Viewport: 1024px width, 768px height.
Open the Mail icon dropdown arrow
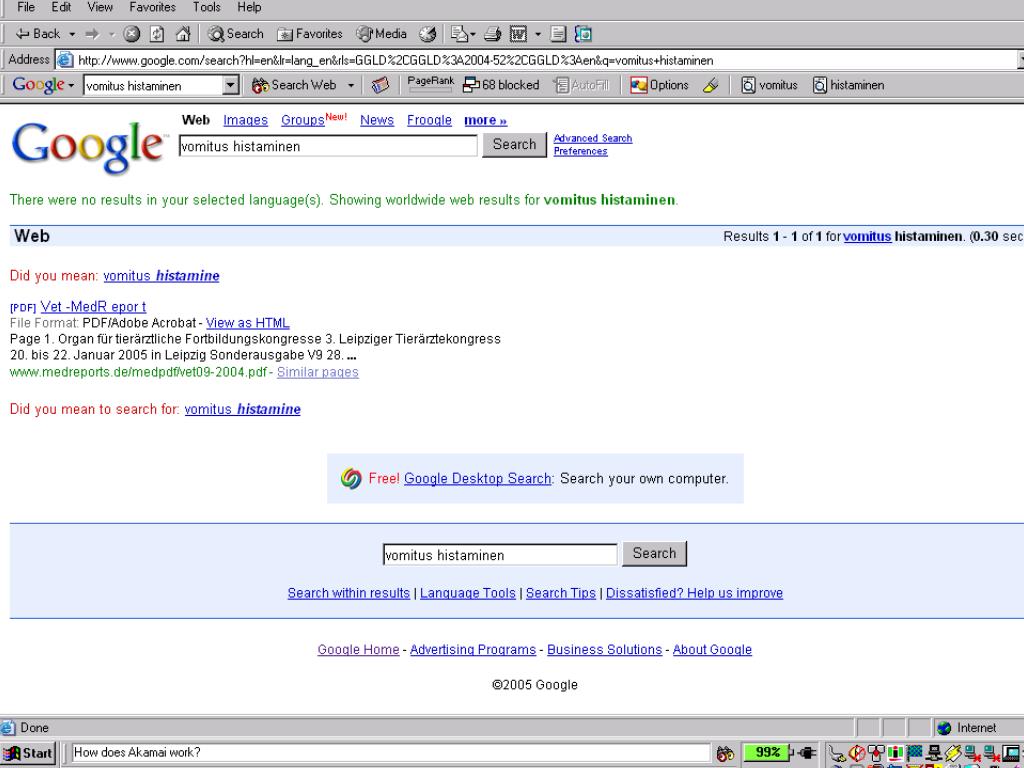pos(473,34)
